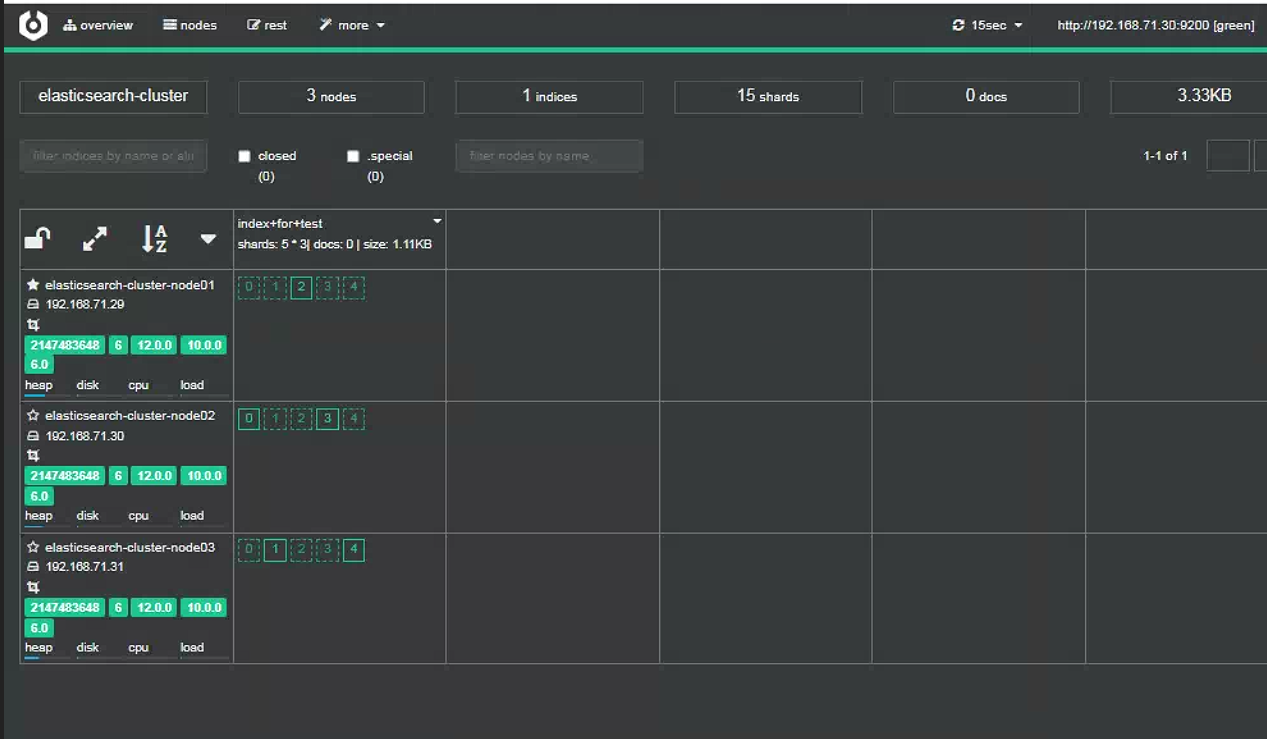Select primary shard 3 on node02
This screenshot has width=1267, height=739.
pyautogui.click(x=327, y=418)
